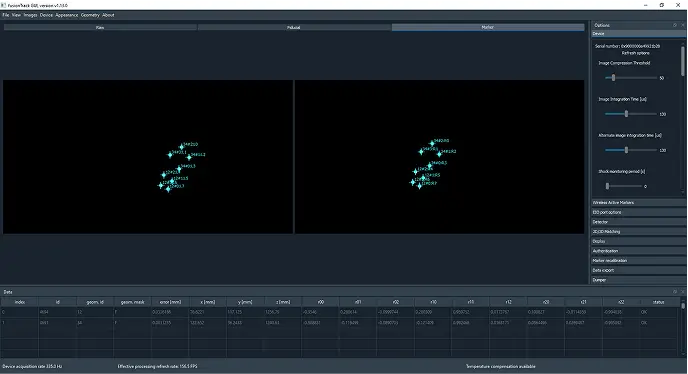
Task: Click the geom. mask column header
Action: pyautogui.click(x=133, y=302)
